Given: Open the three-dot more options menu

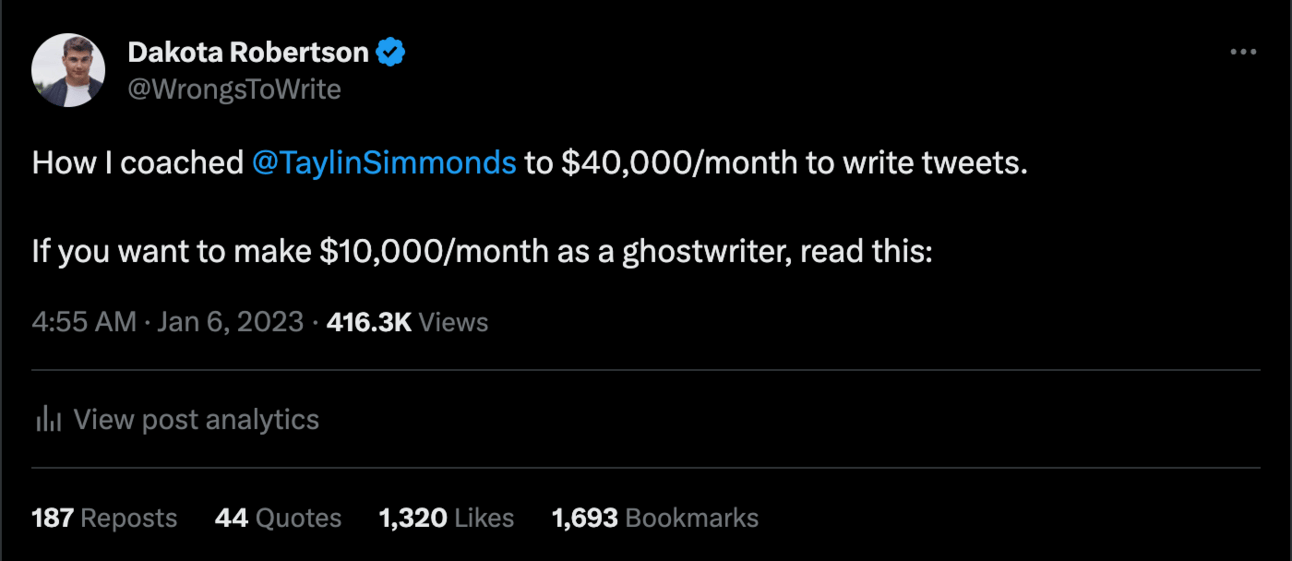Looking at the screenshot, I should pos(1242,52).
